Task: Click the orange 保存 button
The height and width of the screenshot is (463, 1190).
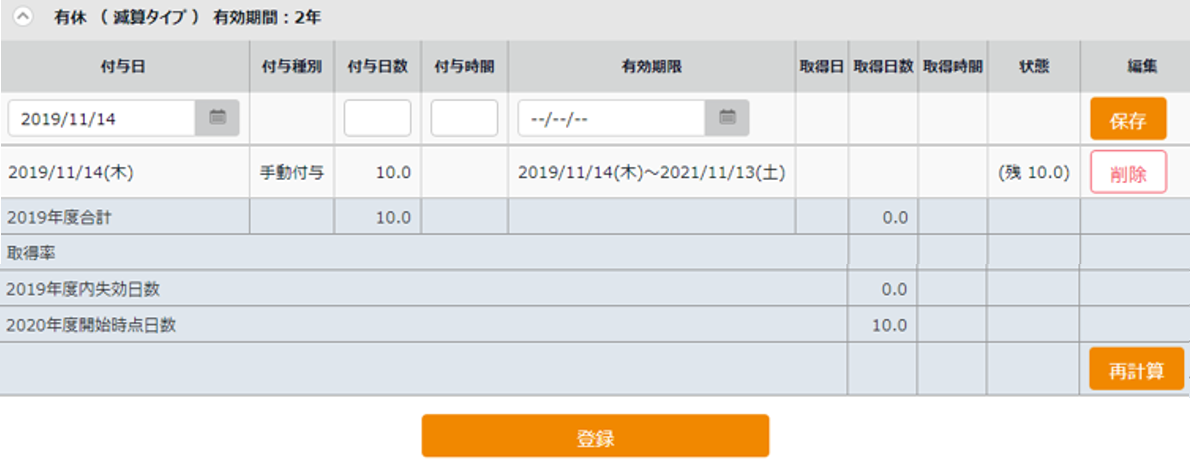Action: pyautogui.click(x=1128, y=119)
